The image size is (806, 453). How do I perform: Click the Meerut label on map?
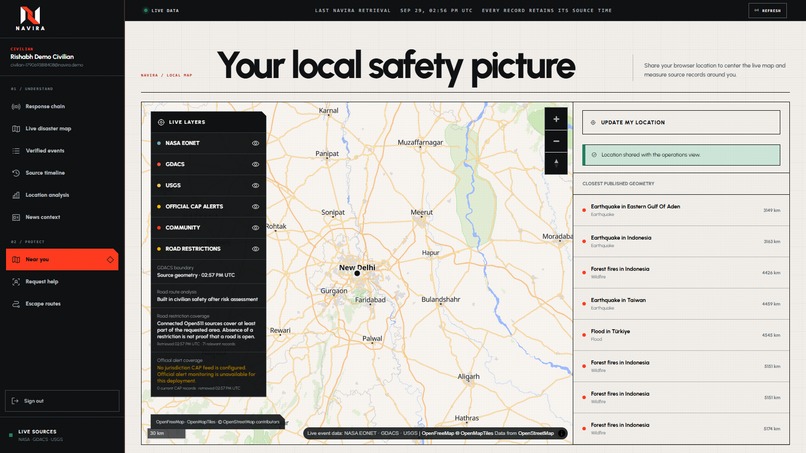422,212
